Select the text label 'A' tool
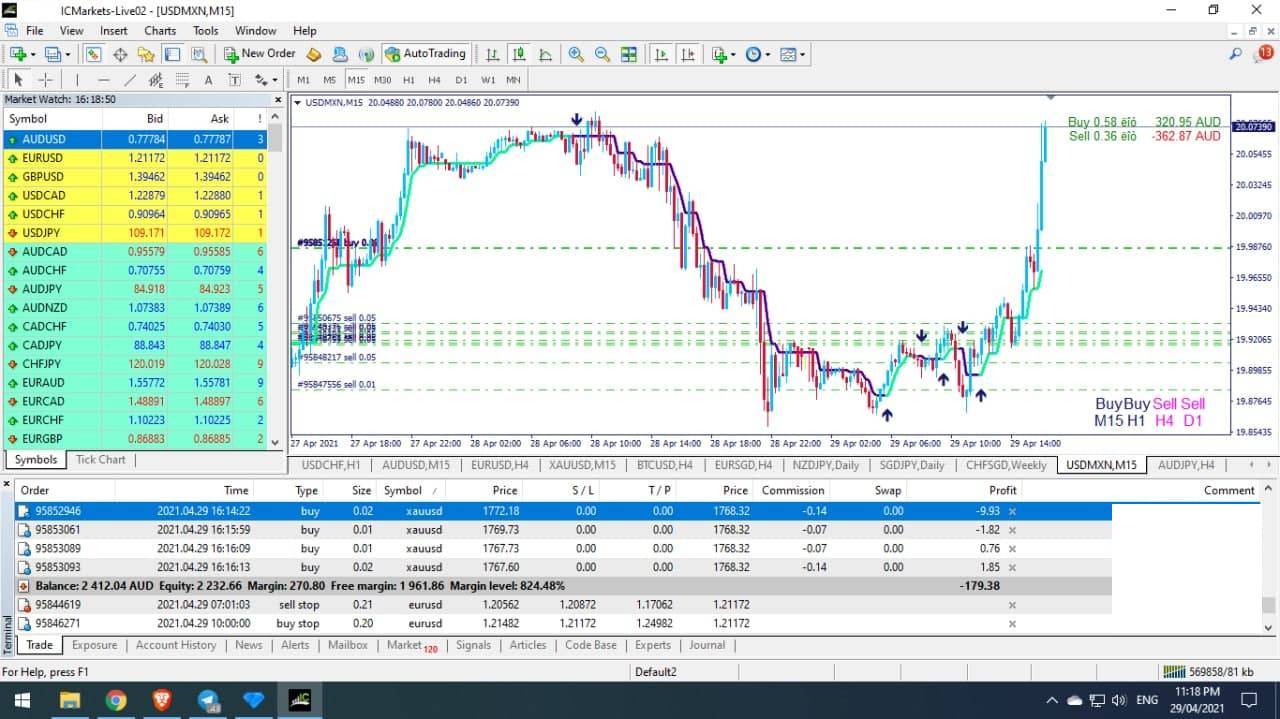The height and width of the screenshot is (719, 1280). pyautogui.click(x=208, y=80)
